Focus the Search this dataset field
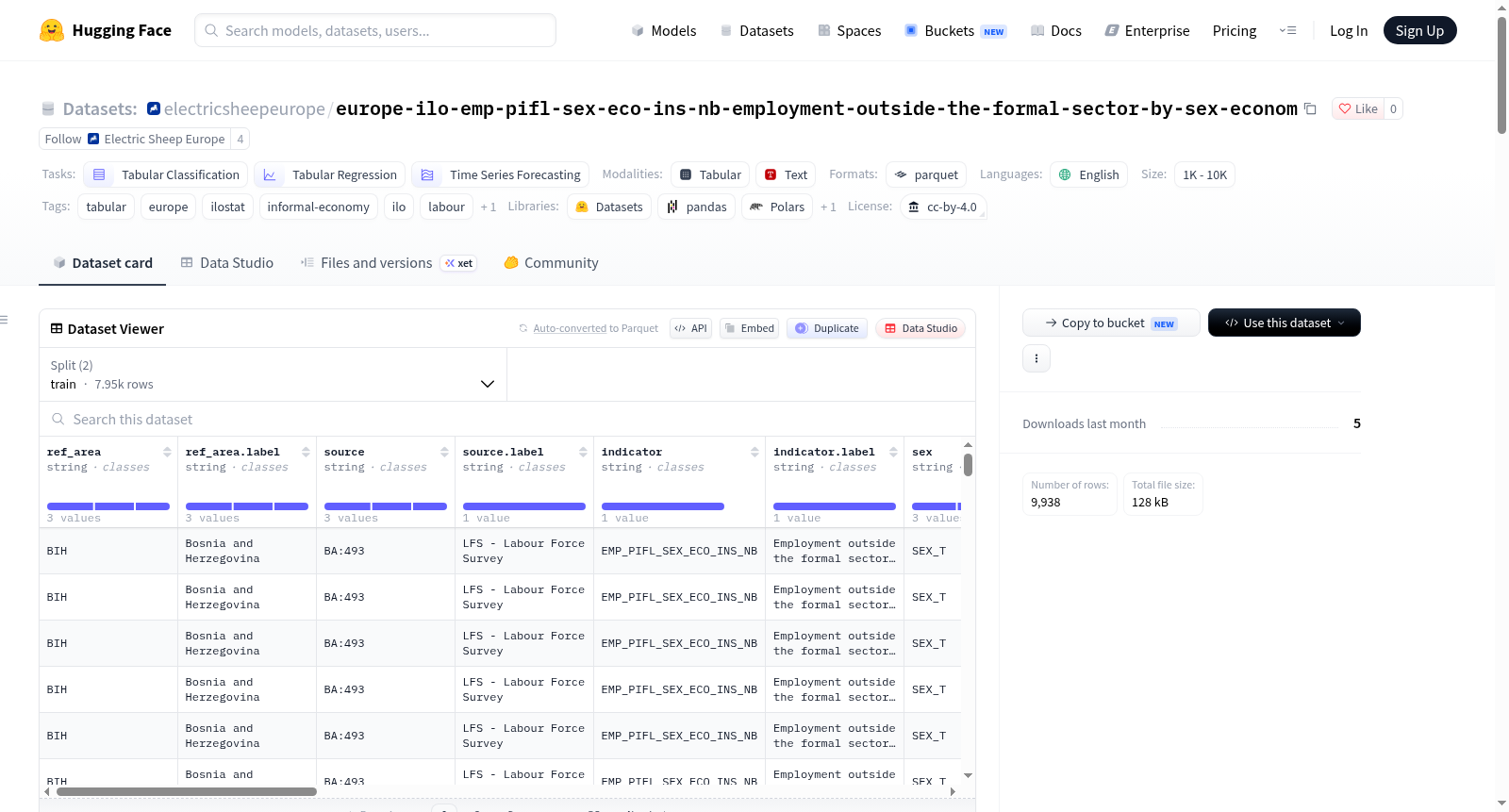Image resolution: width=1509 pixels, height=812 pixels. click(507, 419)
